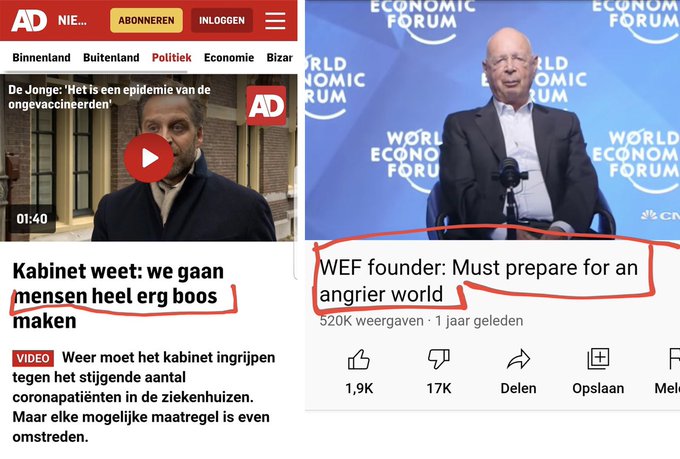
Task: Open the Binnenland tab
Action: click(41, 58)
